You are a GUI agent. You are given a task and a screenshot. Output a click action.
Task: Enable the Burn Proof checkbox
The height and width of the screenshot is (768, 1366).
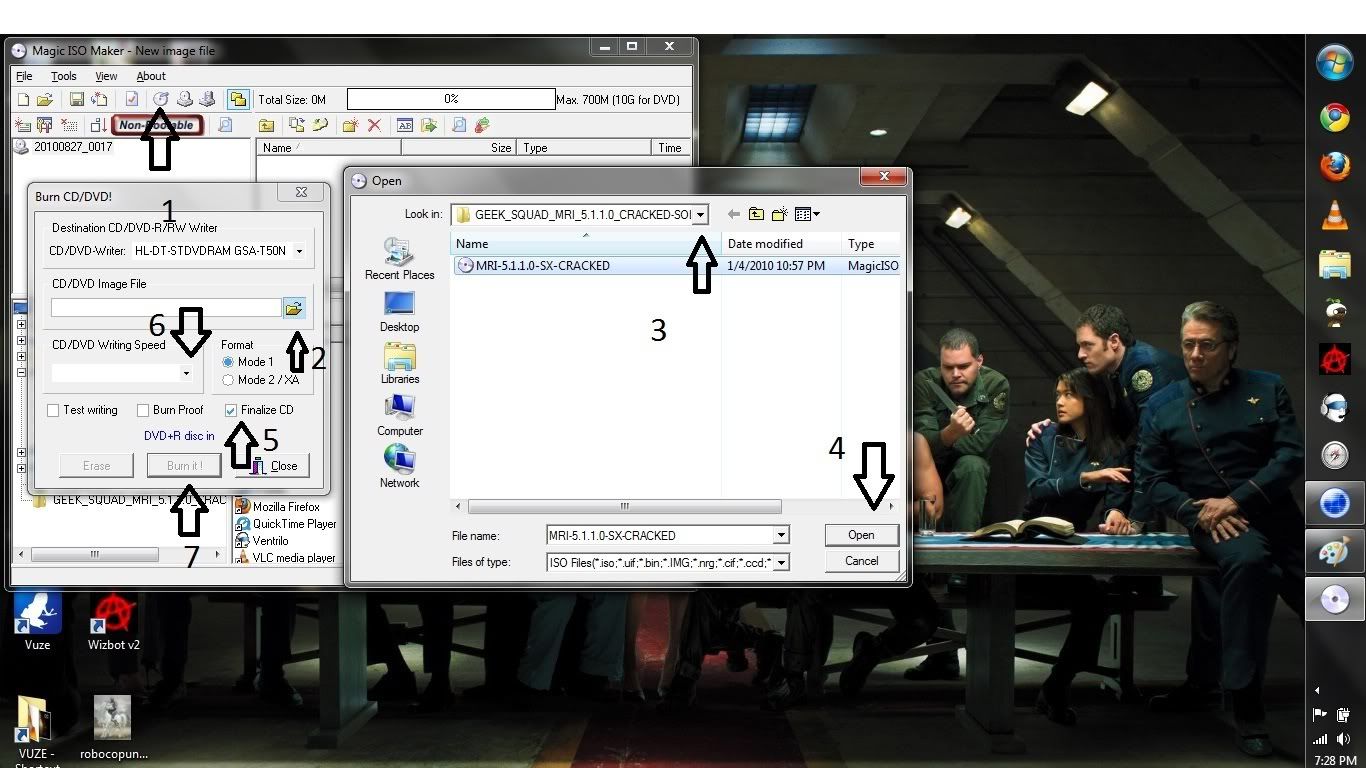pos(143,410)
